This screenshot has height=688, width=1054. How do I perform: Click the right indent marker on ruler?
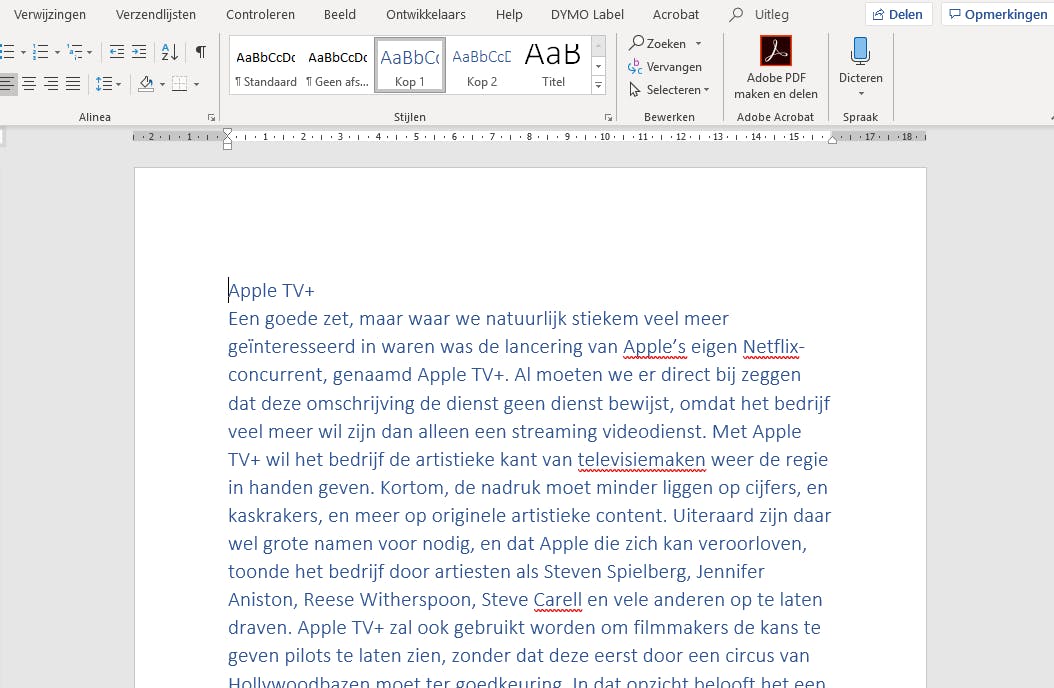832,139
